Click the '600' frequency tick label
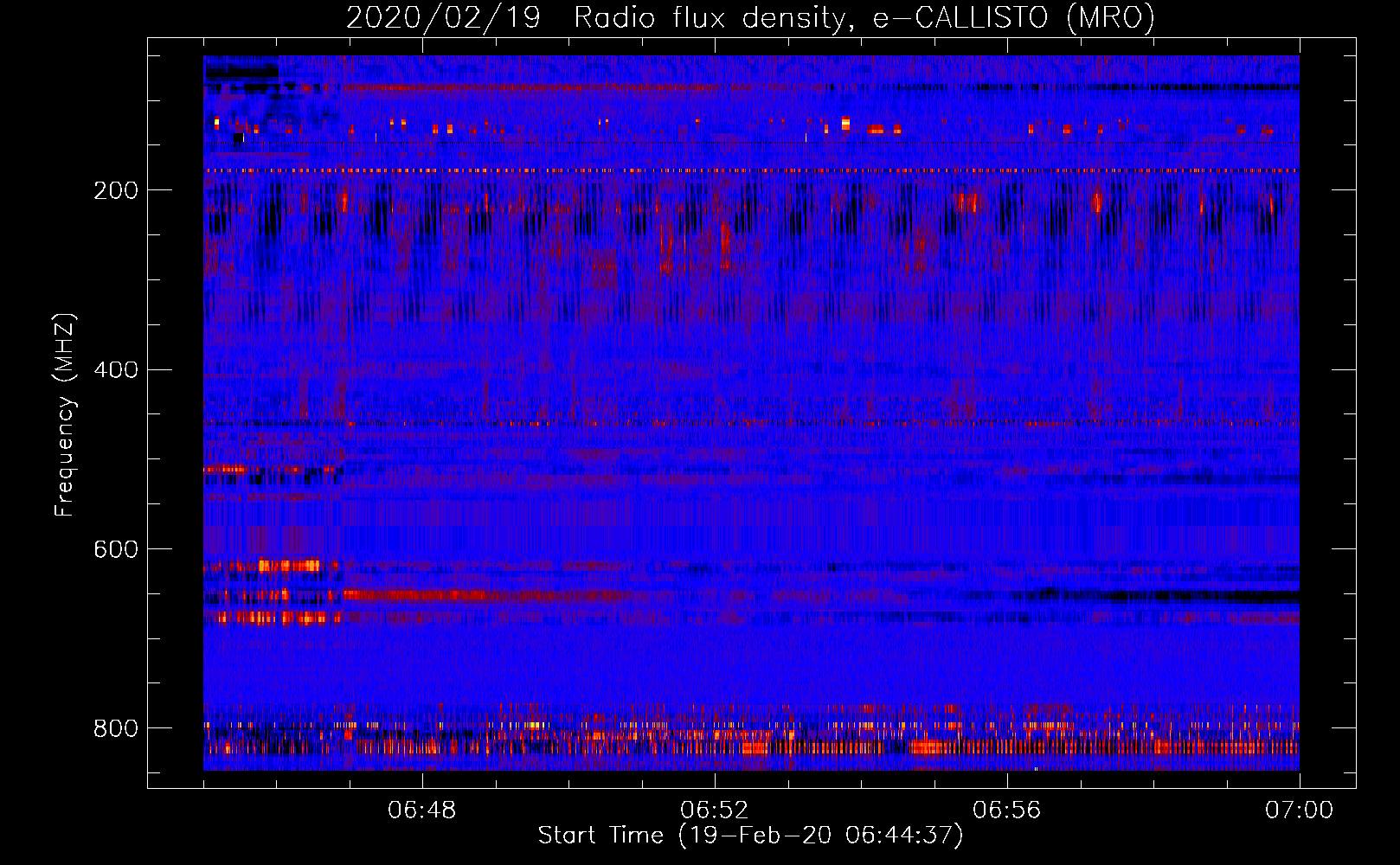 116,549
